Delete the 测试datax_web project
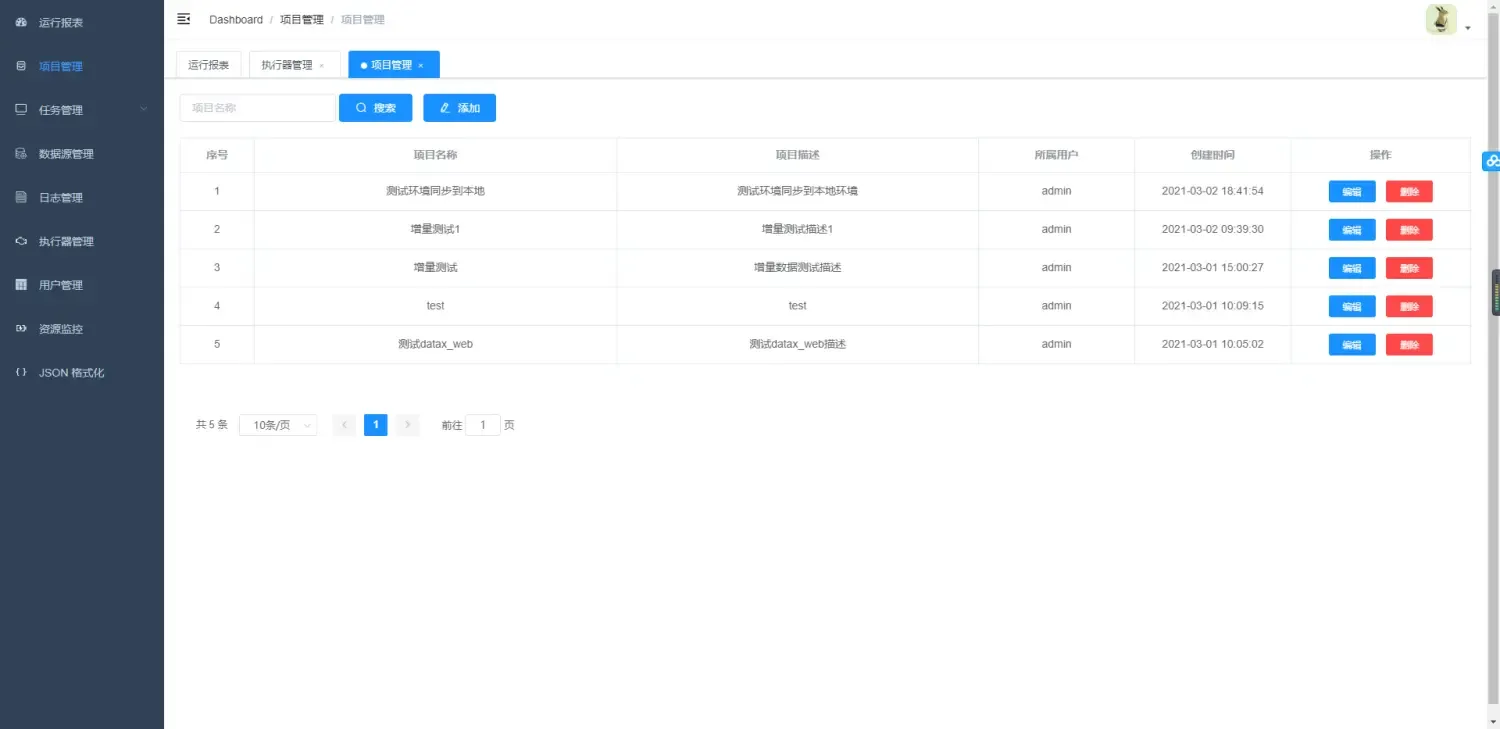1500x729 pixels. (x=1409, y=344)
